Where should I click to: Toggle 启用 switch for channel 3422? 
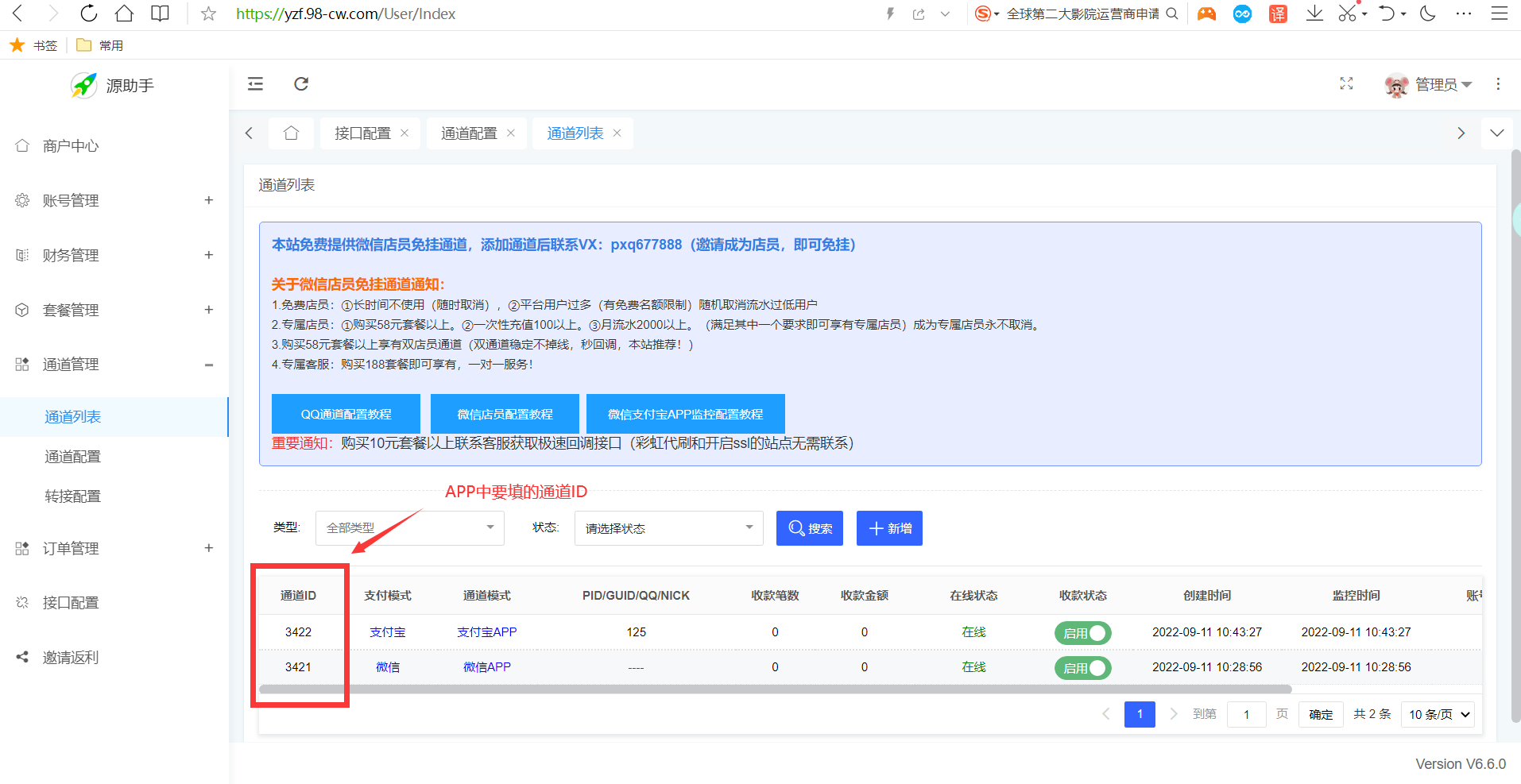tap(1082, 633)
